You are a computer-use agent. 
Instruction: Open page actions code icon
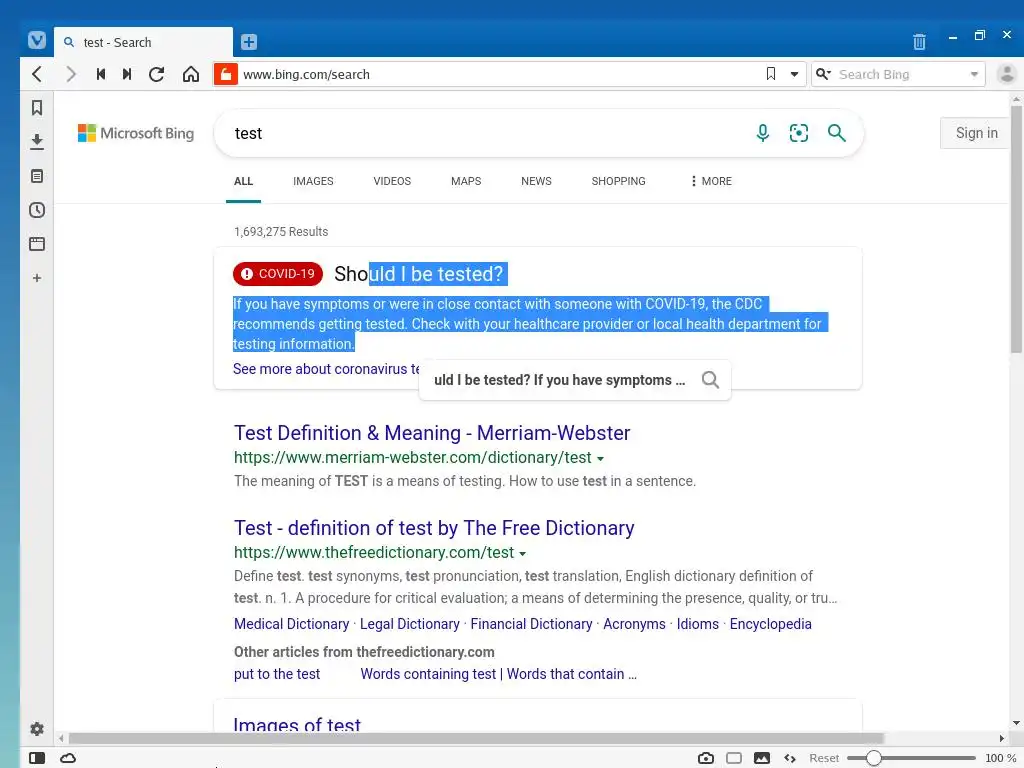pyautogui.click(x=790, y=758)
